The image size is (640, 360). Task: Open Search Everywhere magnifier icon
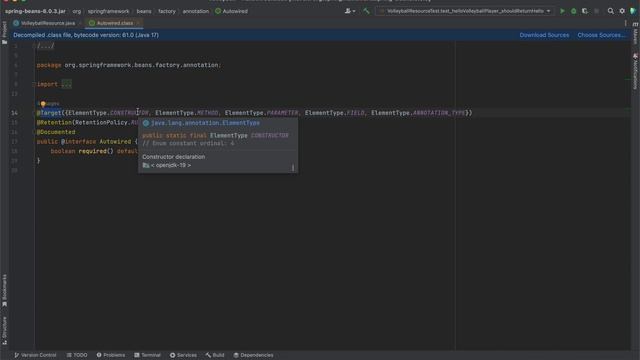[611, 11]
